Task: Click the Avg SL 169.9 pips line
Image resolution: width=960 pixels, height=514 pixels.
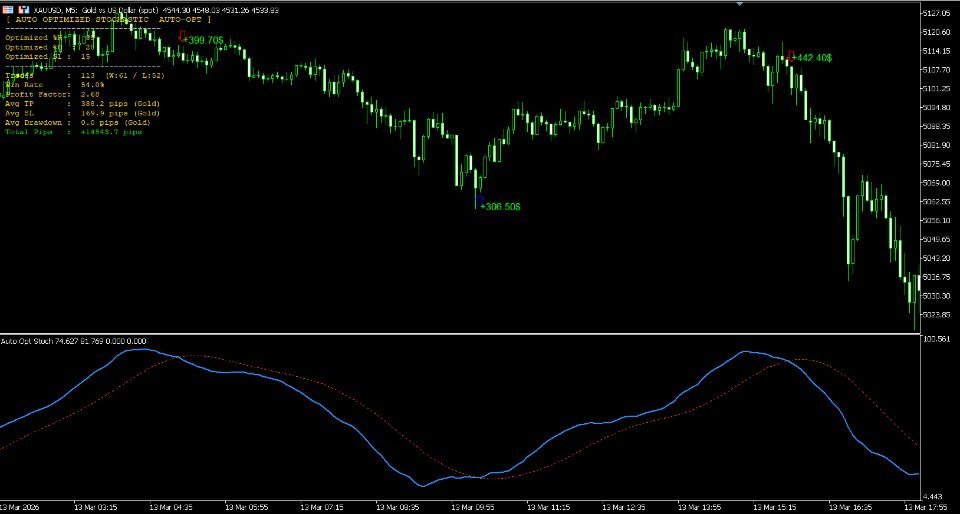Action: (x=83, y=113)
